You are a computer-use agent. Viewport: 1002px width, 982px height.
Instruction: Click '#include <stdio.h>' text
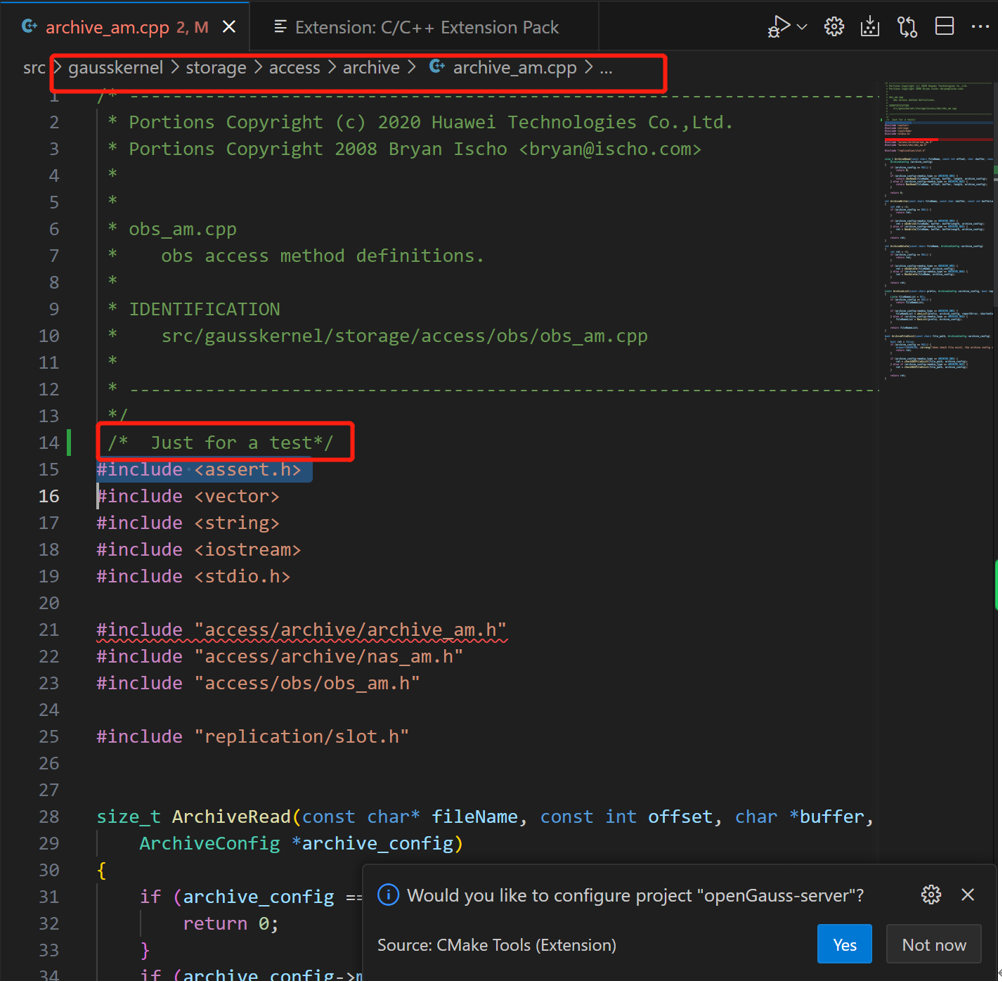click(194, 577)
